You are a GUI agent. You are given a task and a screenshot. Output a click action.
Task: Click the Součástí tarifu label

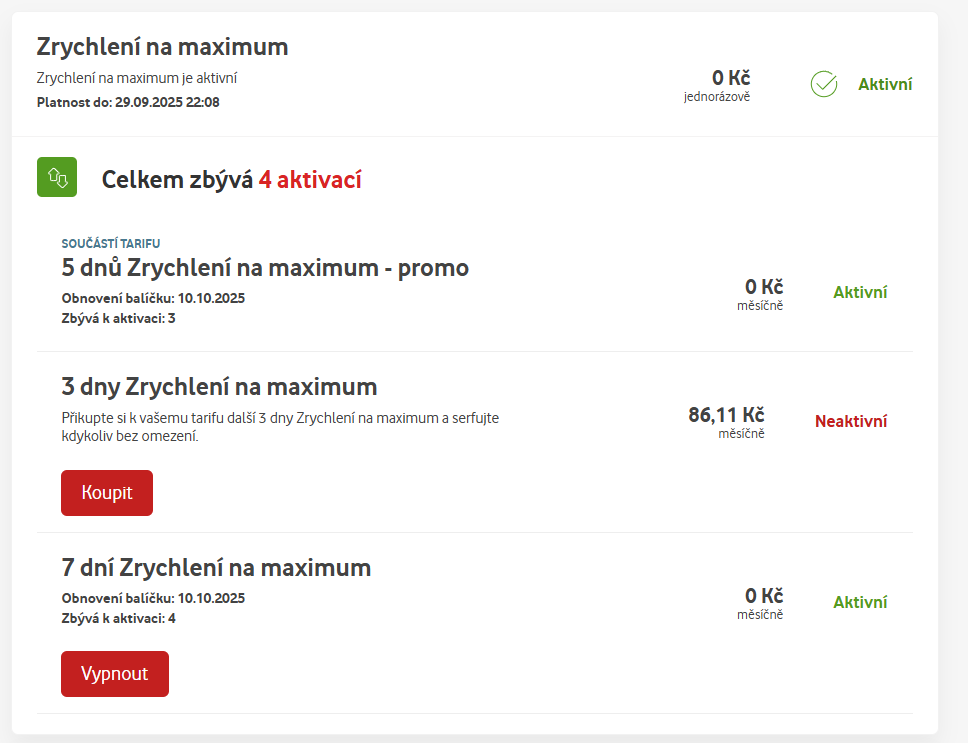pos(110,243)
